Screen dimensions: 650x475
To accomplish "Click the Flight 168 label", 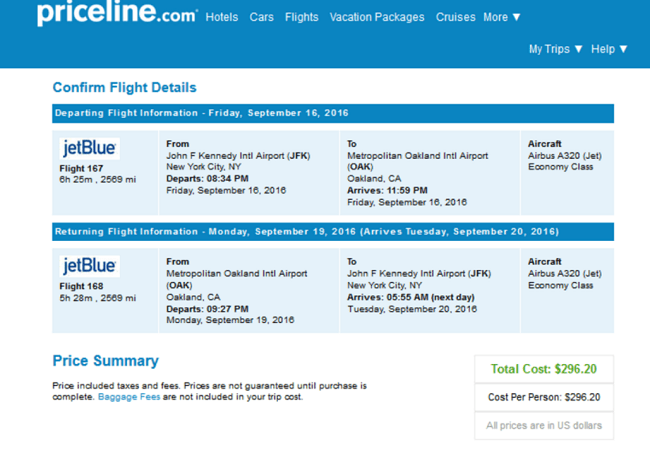I will coord(81,286).
